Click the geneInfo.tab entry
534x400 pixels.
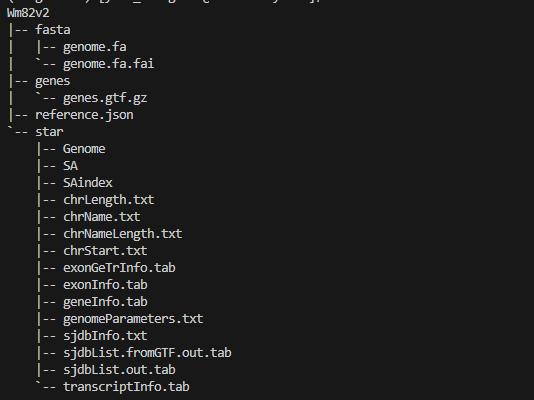click(105, 302)
